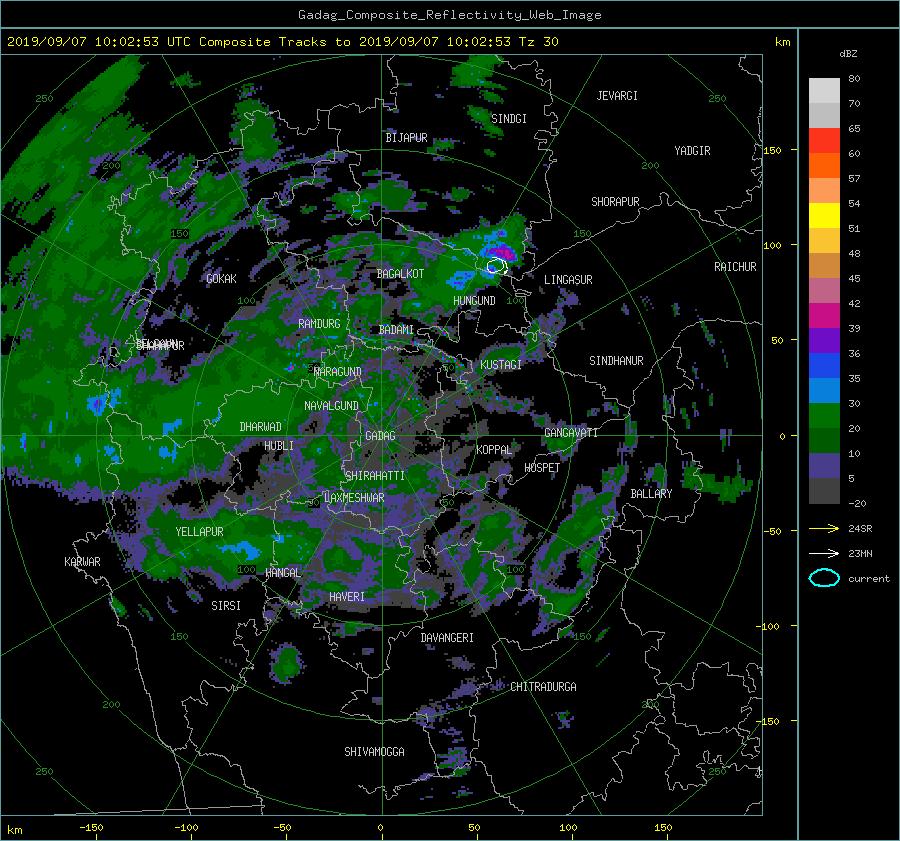This screenshot has width=900, height=841.
Task: Click the -20 value on the dBZ scale
Action: 857,503
